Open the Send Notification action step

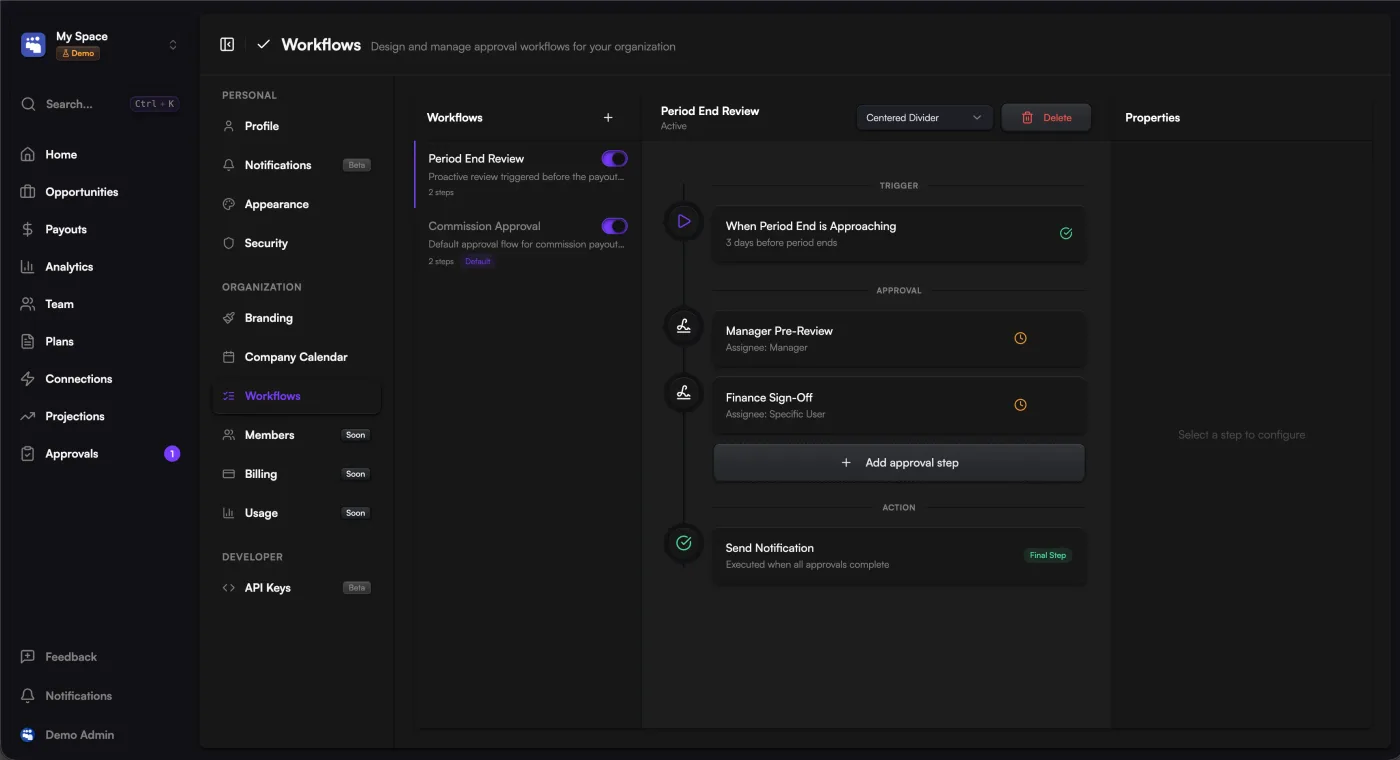click(899, 556)
